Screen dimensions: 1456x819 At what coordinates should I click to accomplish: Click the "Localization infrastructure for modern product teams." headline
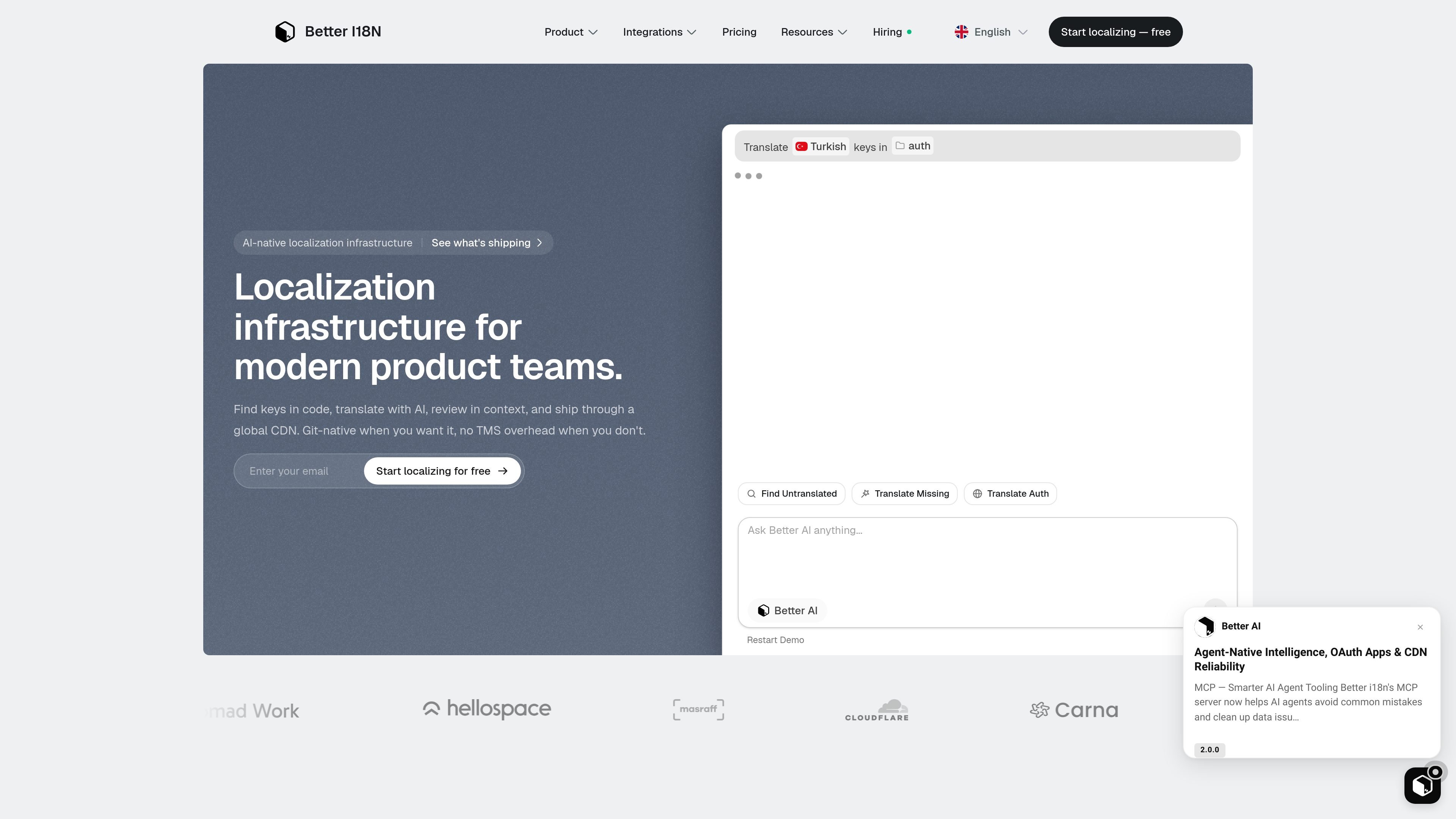(x=428, y=327)
